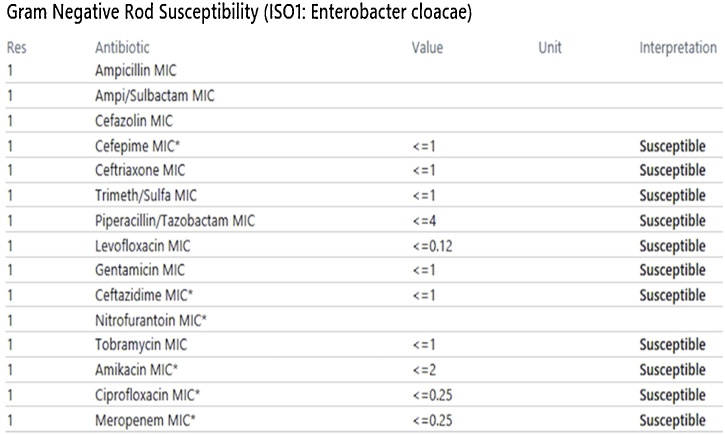The height and width of the screenshot is (434, 725).
Task: Click the Res column header
Action: coord(17,47)
